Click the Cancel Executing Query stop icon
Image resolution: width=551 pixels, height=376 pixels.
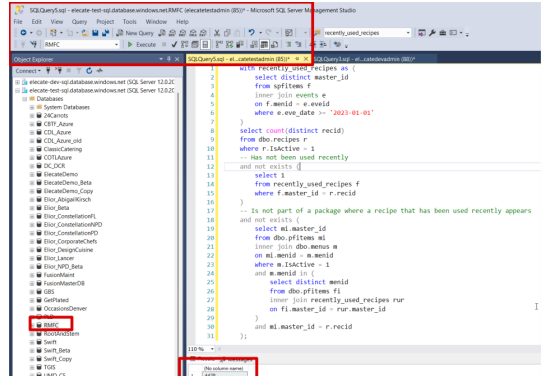point(164,44)
